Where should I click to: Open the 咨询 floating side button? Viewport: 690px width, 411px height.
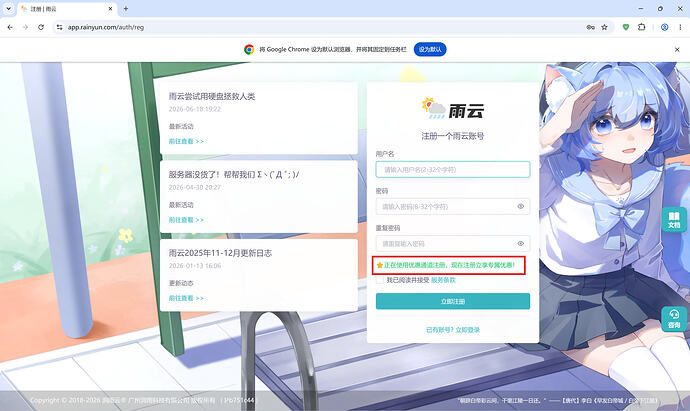(674, 319)
